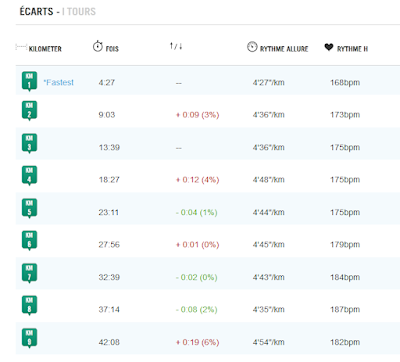Click the KM 5 marker icon
The image size is (400, 362).
[x=29, y=208]
